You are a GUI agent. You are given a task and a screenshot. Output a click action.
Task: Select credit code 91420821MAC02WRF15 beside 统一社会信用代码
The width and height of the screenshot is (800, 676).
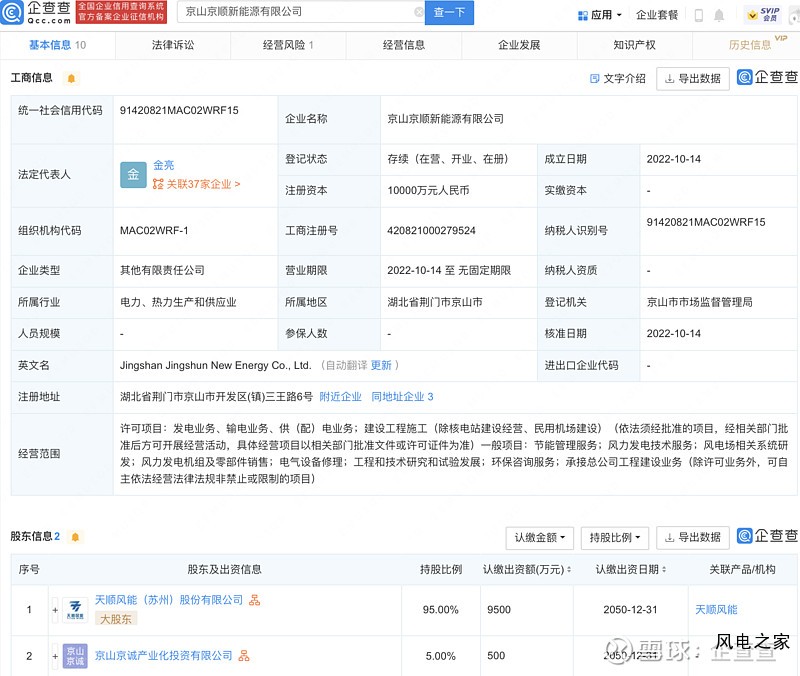[179, 110]
